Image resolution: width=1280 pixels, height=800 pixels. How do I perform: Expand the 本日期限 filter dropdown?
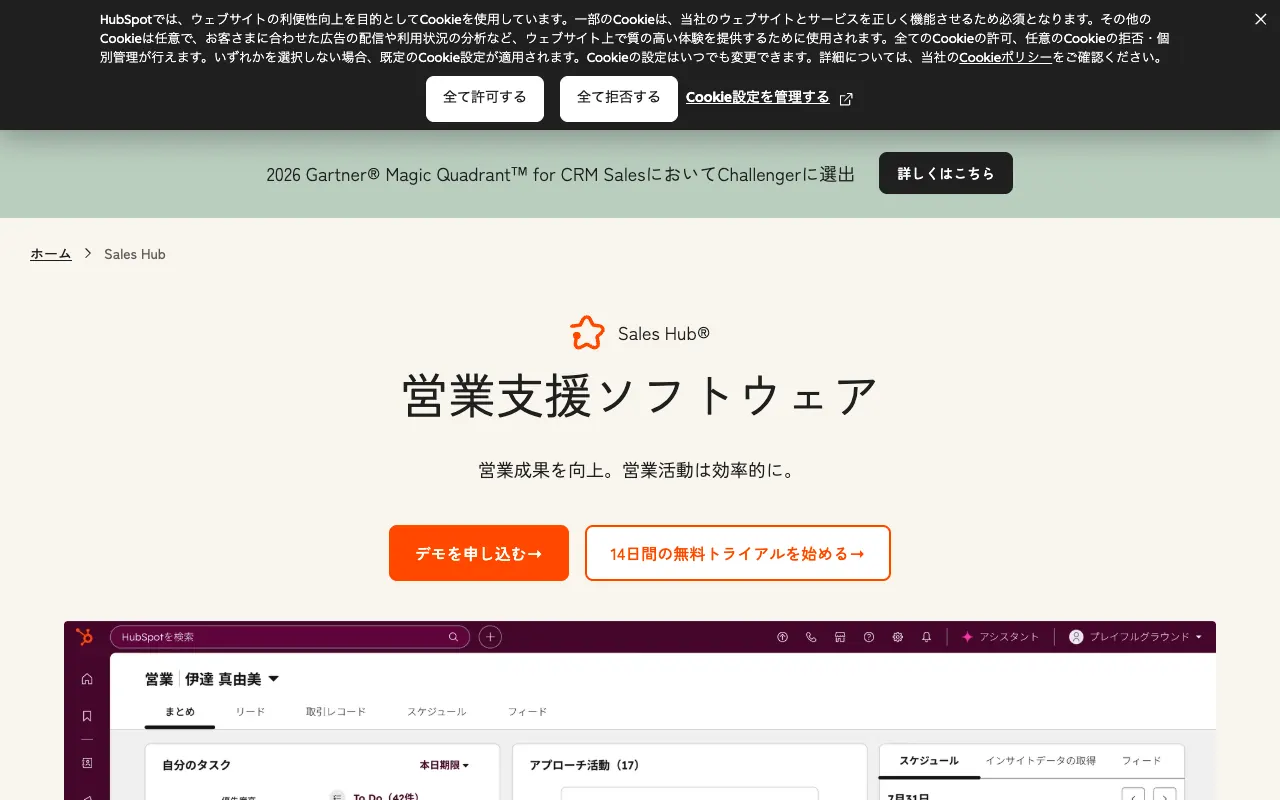[444, 765]
